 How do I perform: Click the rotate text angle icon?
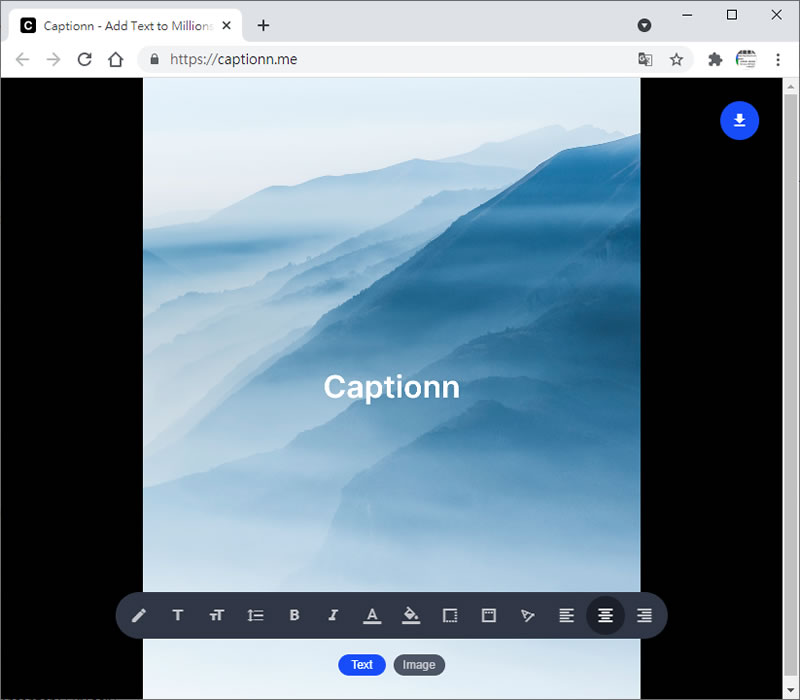tap(528, 615)
